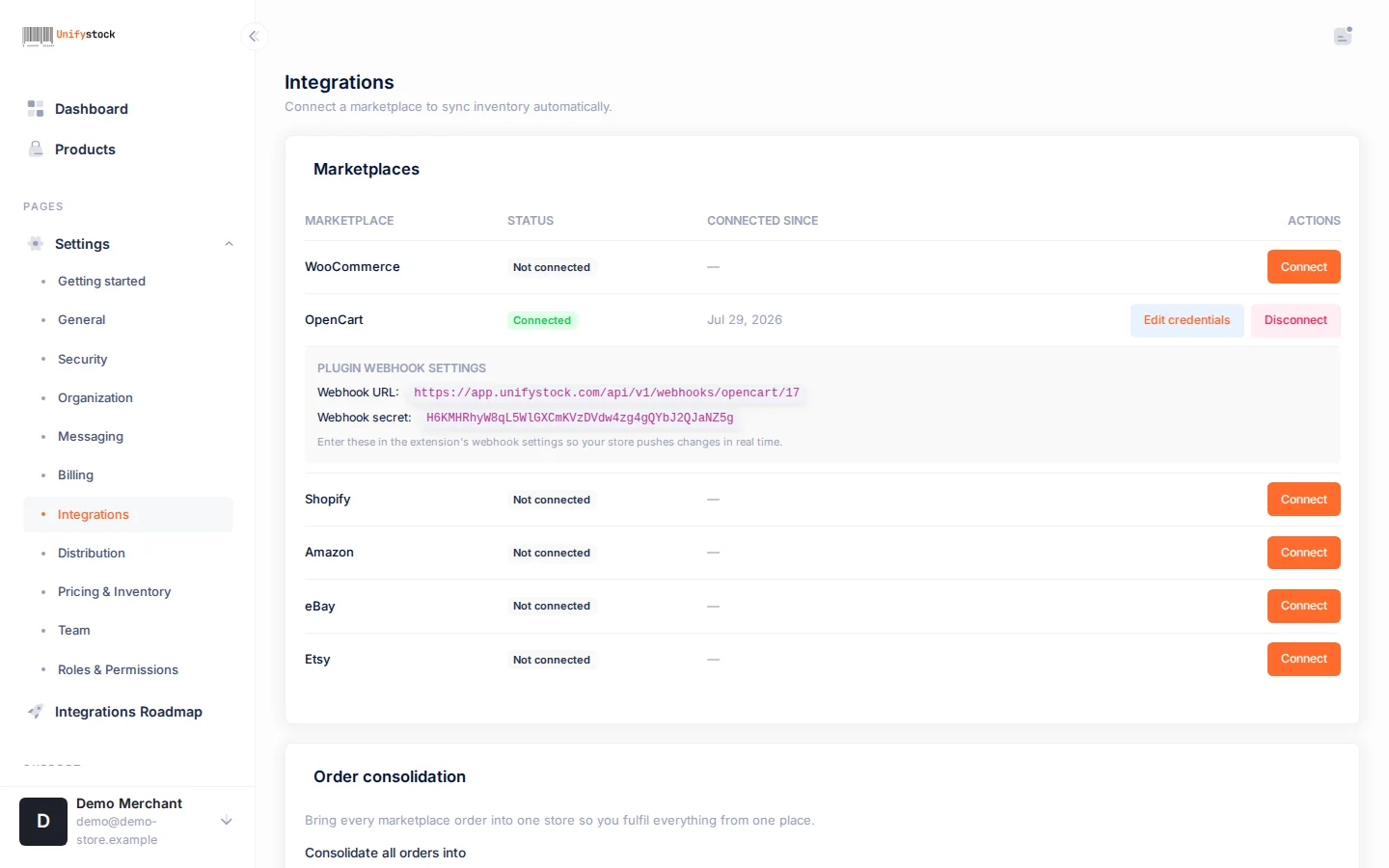Screen dimensions: 1389x868
Task: Click WooCommerce Not connected status badge
Action: (x=552, y=267)
